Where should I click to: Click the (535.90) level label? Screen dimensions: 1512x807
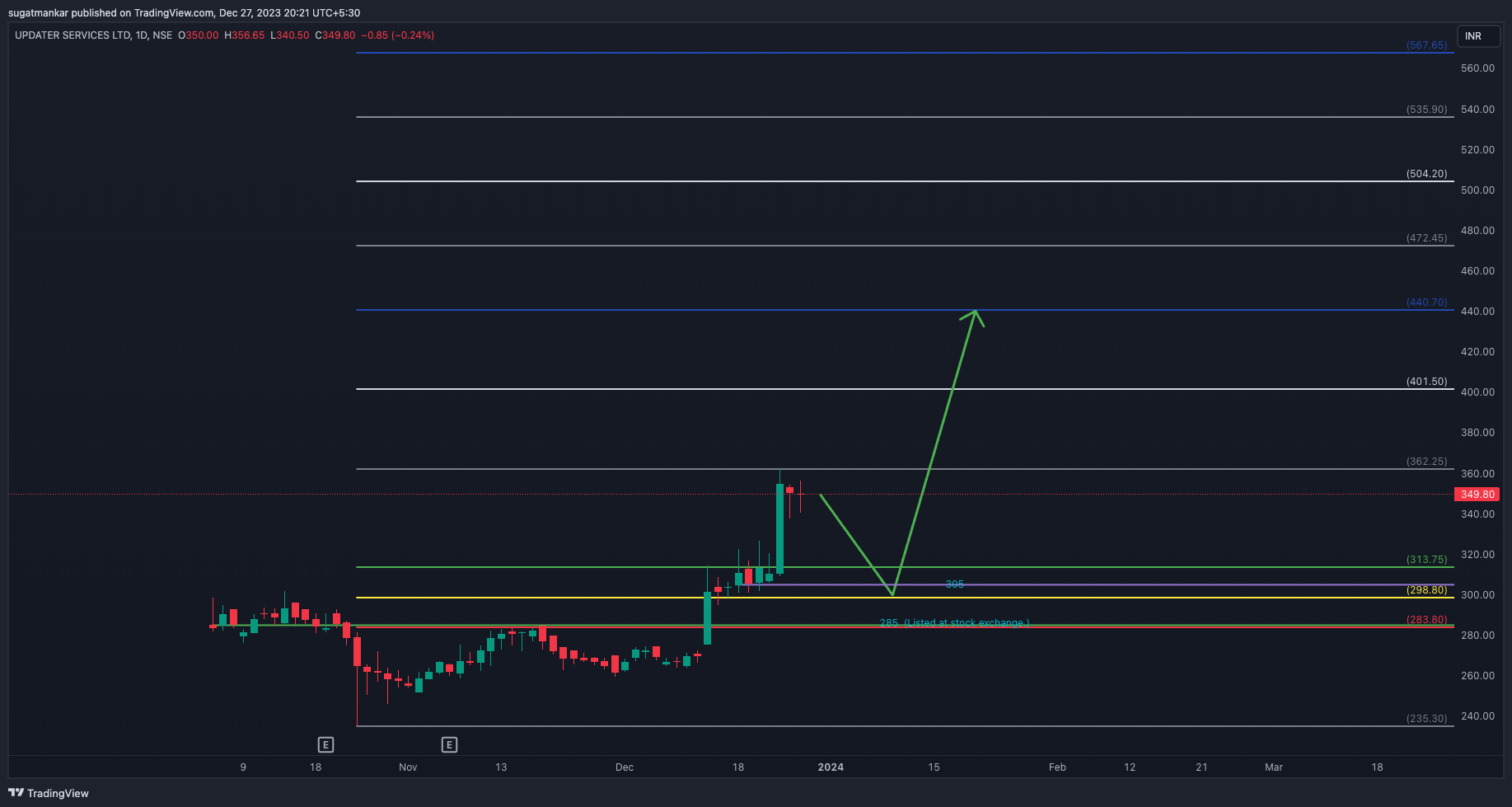[x=1426, y=110]
